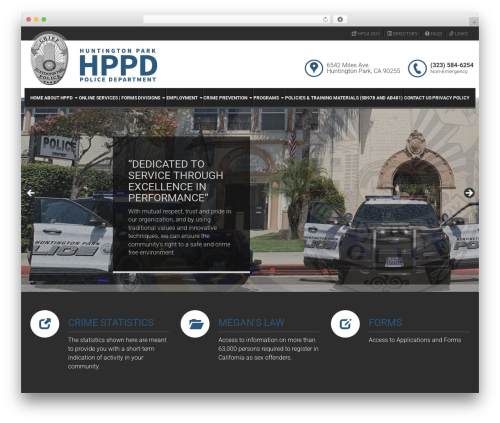This screenshot has width=500, height=423.
Task: Reload the page with browser refresh icon
Action: coord(325,19)
